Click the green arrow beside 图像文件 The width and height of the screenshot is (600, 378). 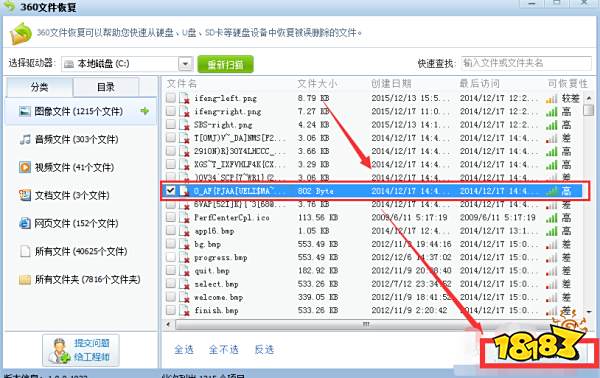pos(145,111)
